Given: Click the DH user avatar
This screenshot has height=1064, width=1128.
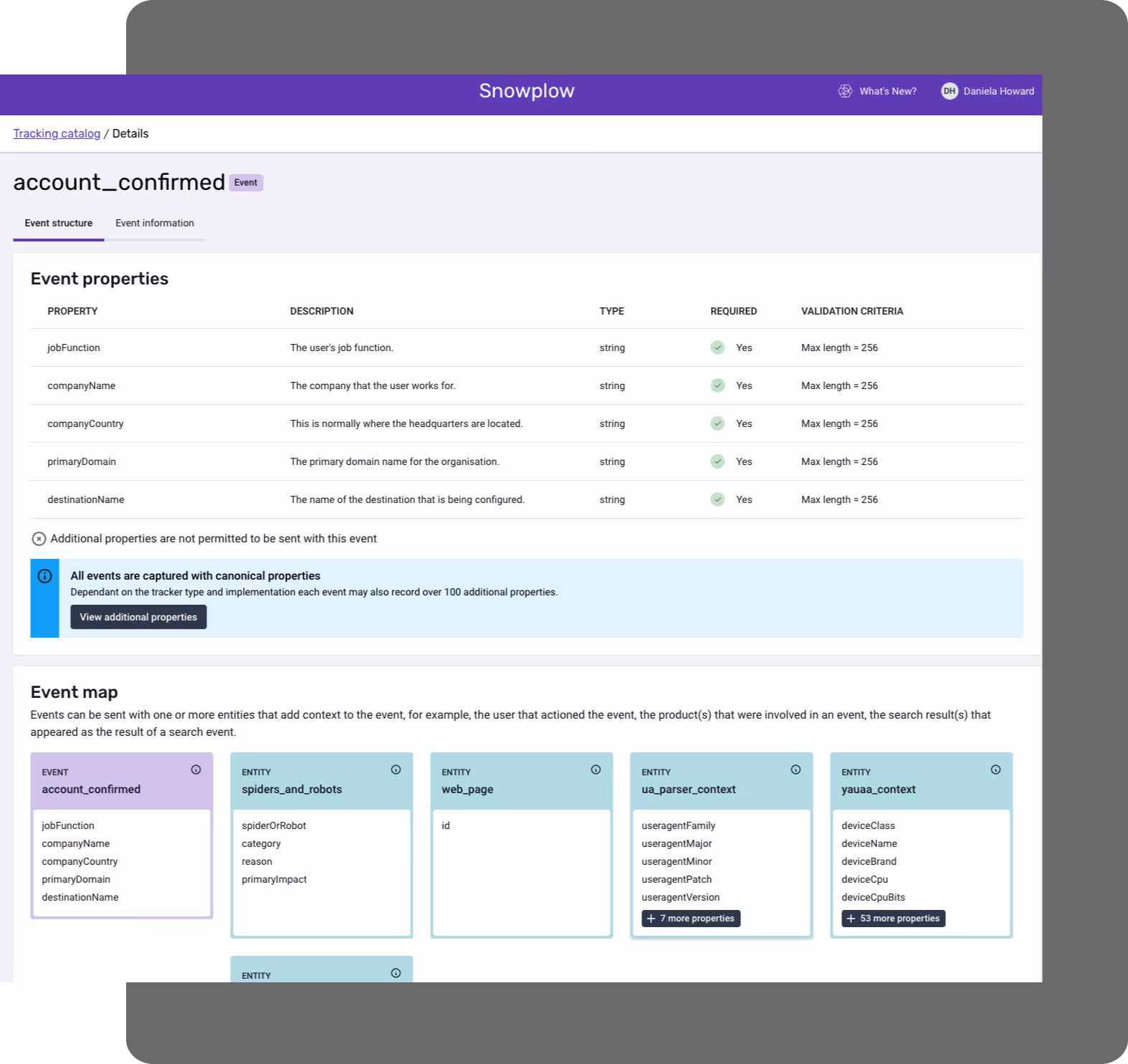Looking at the screenshot, I should (950, 91).
